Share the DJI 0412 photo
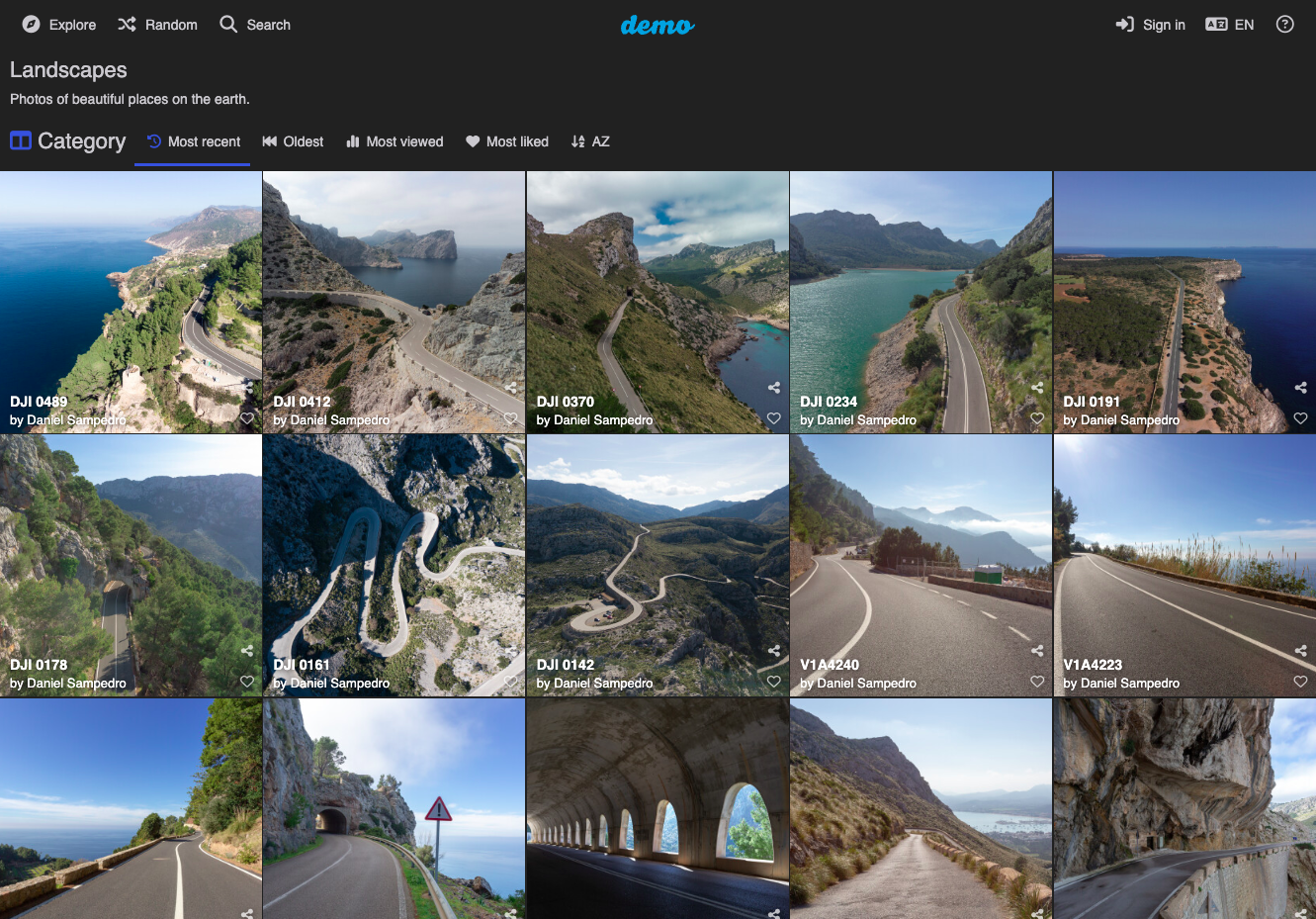 coord(511,388)
